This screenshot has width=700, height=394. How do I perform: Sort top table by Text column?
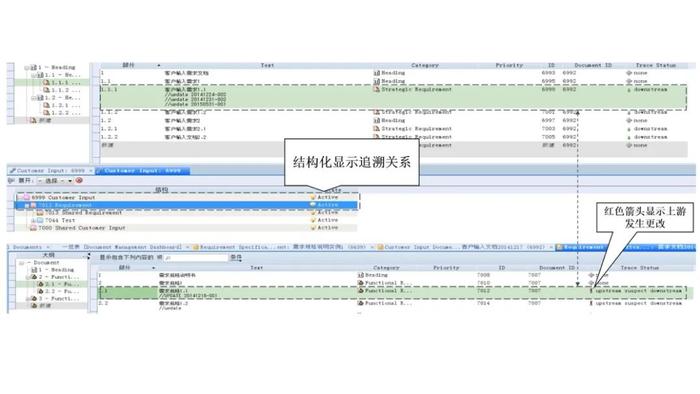click(267, 65)
